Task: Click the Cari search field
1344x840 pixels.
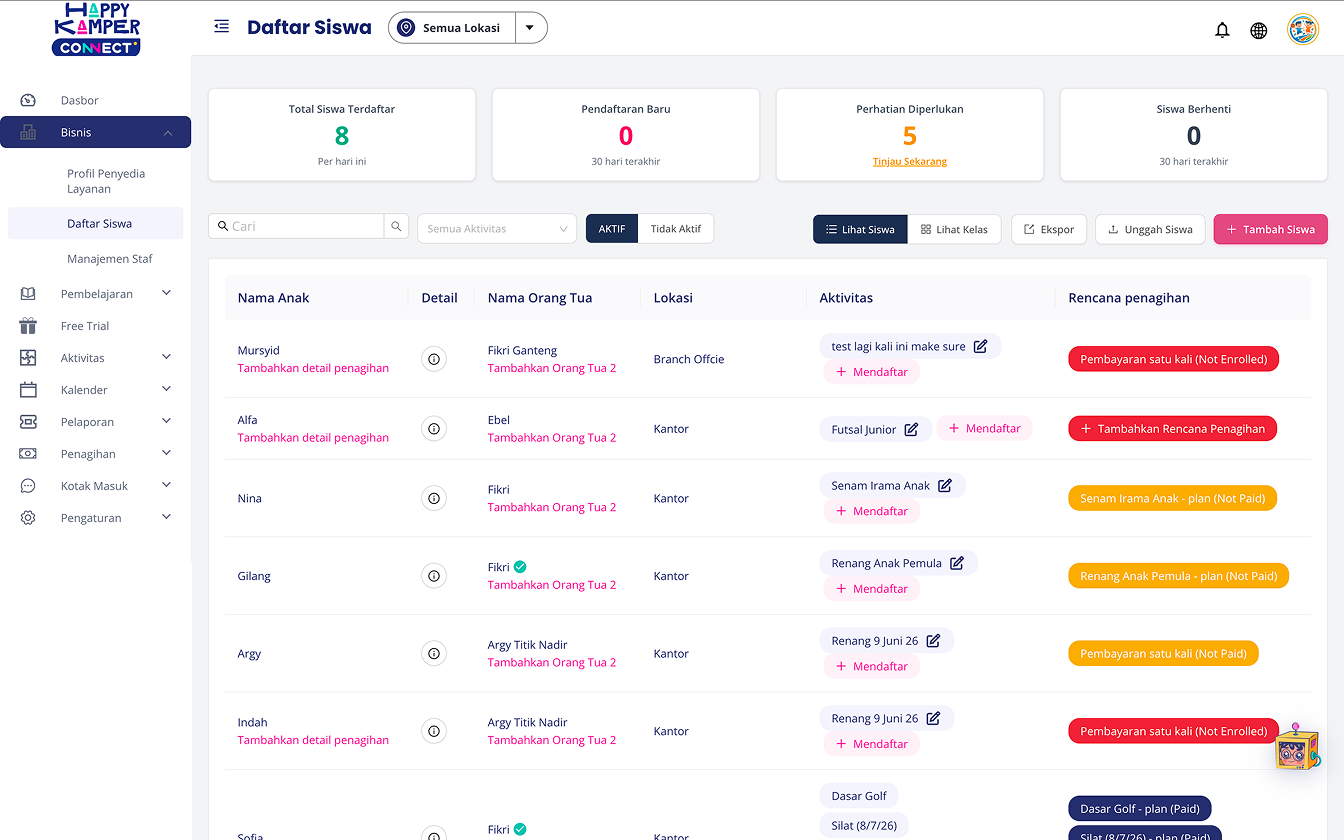Action: pyautogui.click(x=297, y=226)
